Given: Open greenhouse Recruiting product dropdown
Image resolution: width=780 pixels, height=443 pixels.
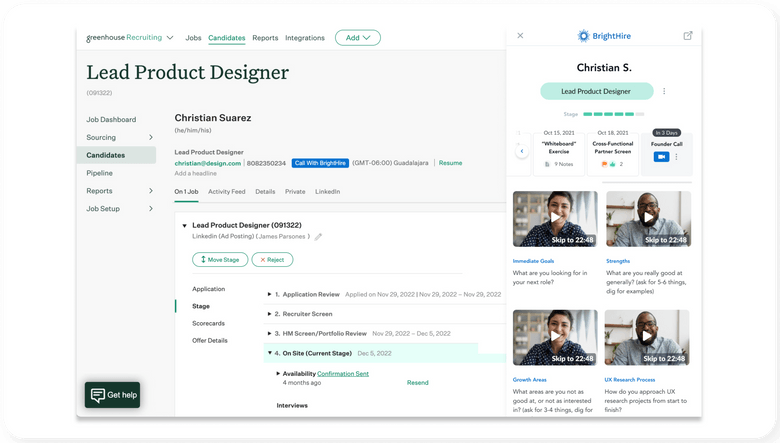Looking at the screenshot, I should pyautogui.click(x=170, y=38).
